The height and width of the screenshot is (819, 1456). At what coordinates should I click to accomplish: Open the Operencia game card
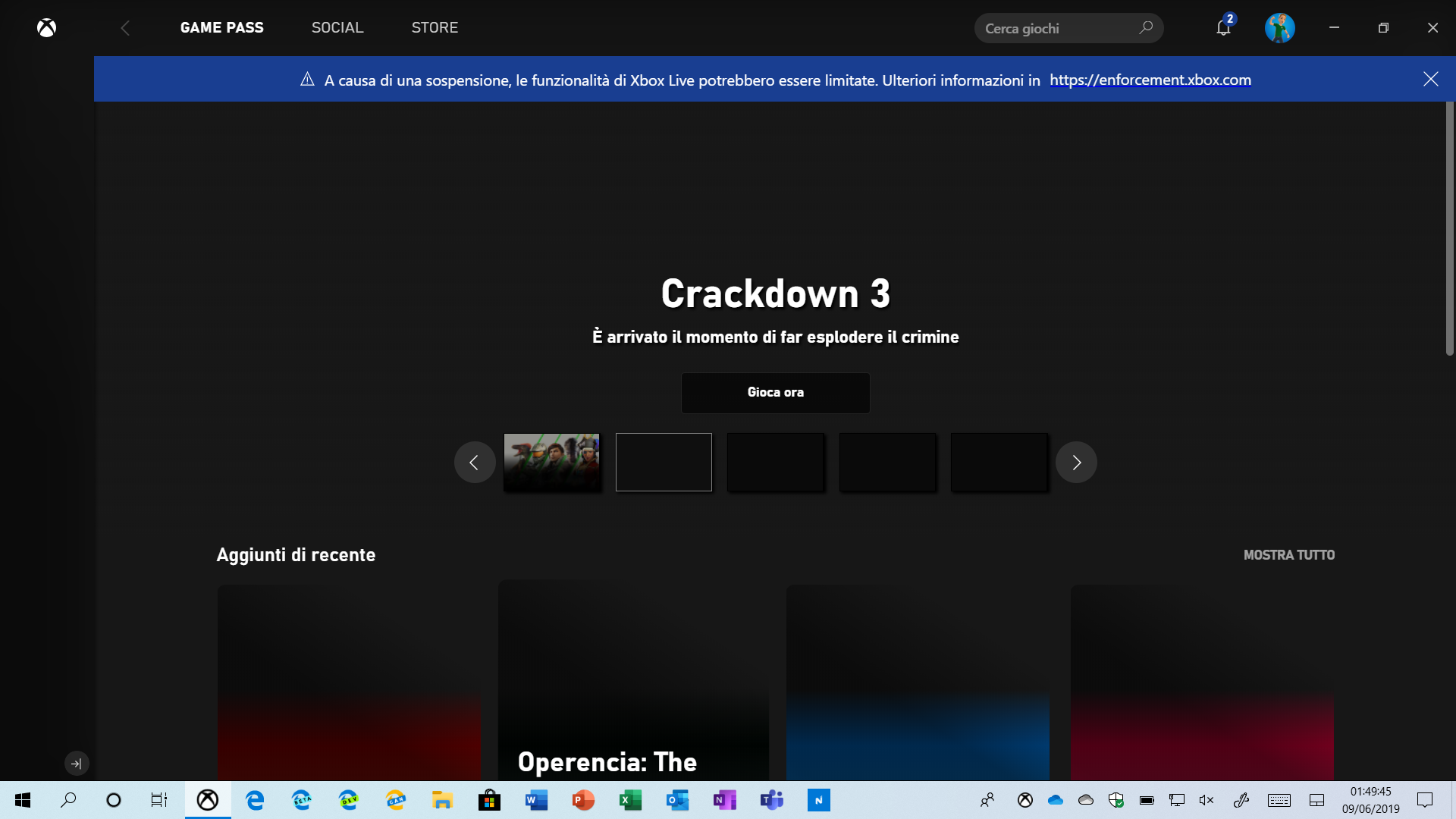633,681
